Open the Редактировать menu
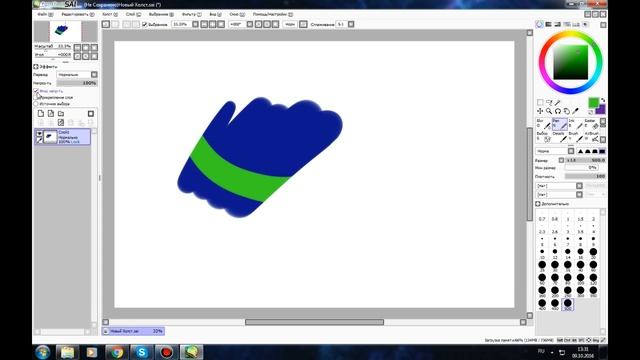 tap(78, 14)
